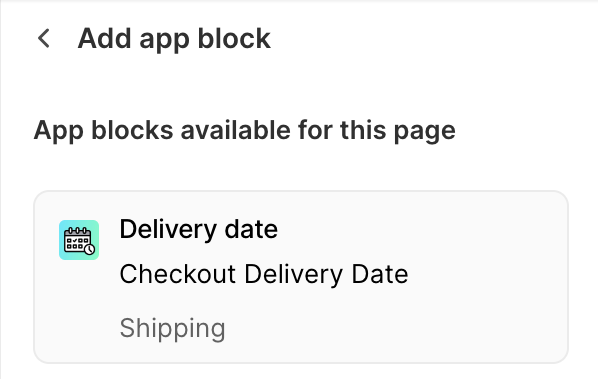Add the Checkout Delivery Date block

tap(301, 277)
